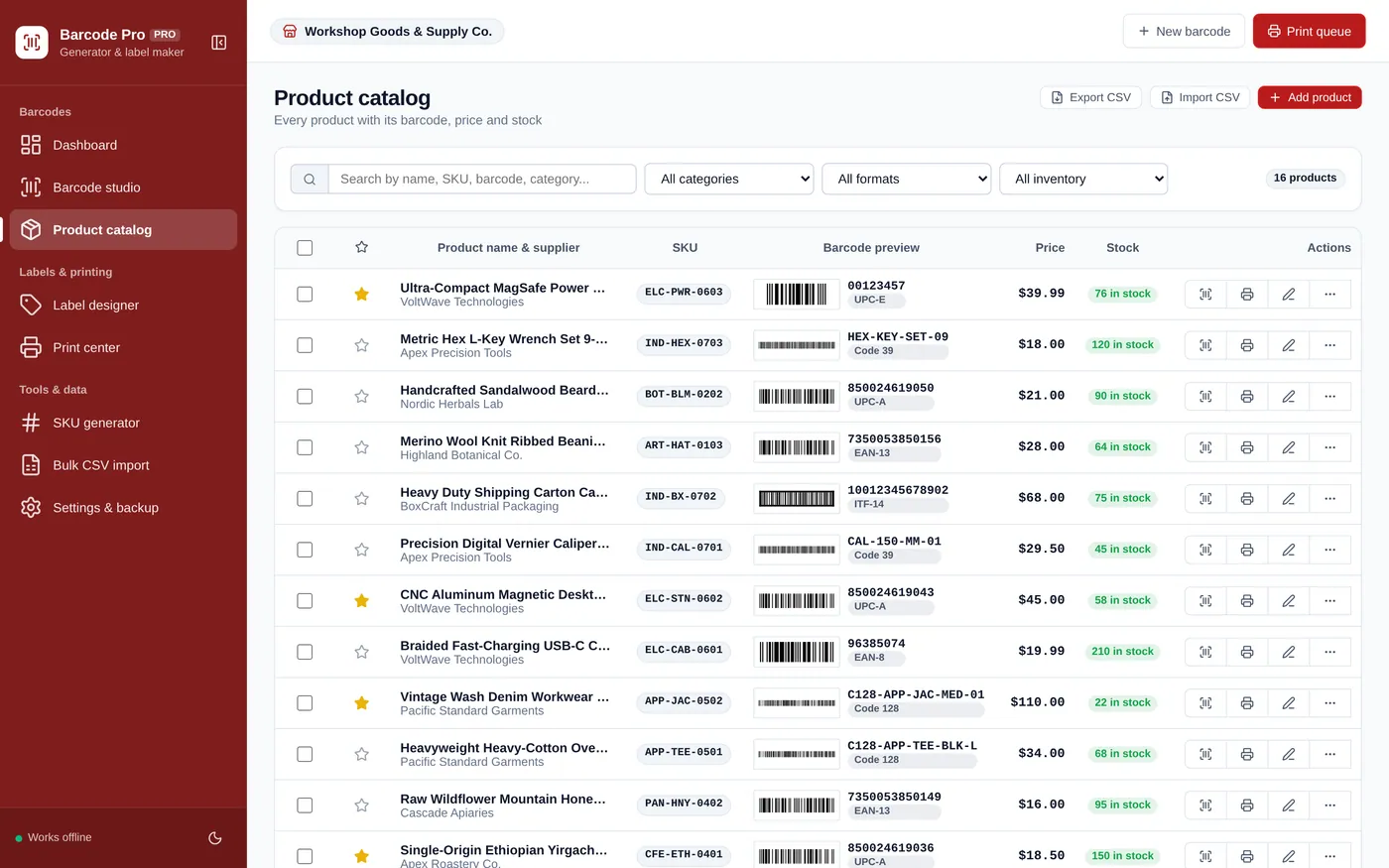Image resolution: width=1389 pixels, height=868 pixels.
Task: Open the All categories dropdown
Action: [729, 179]
